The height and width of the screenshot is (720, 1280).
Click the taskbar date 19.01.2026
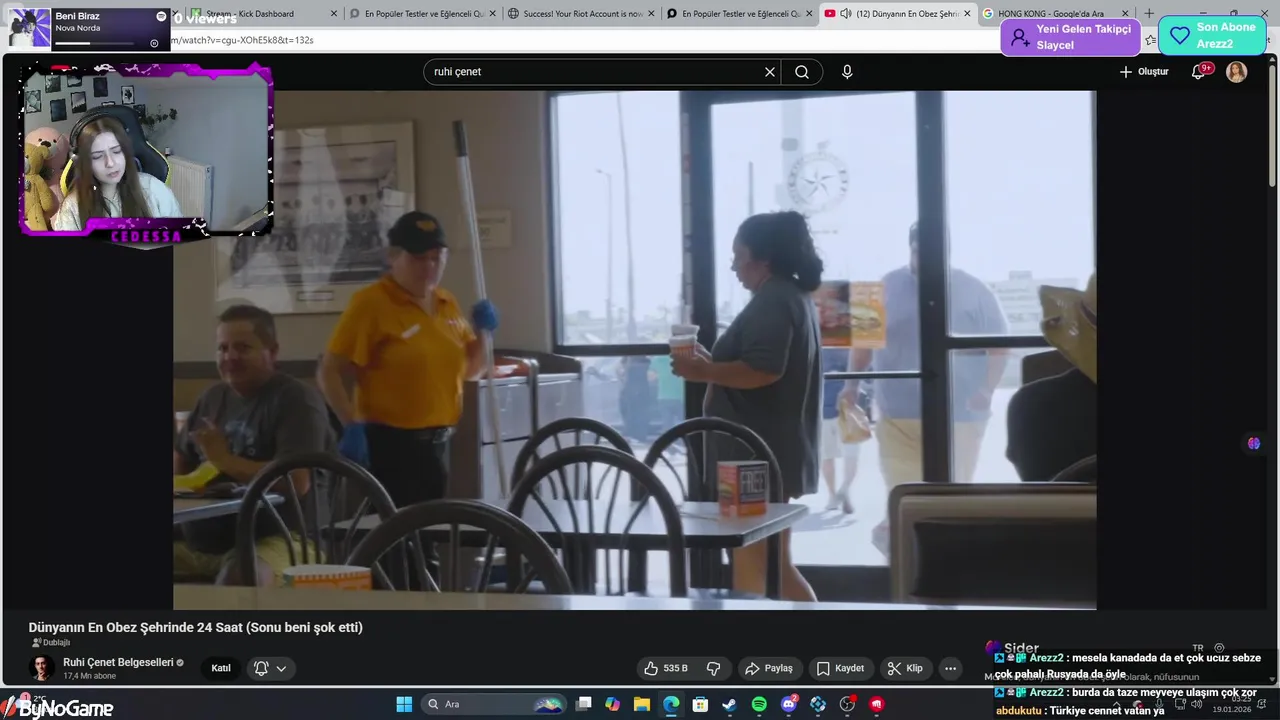point(1231,709)
